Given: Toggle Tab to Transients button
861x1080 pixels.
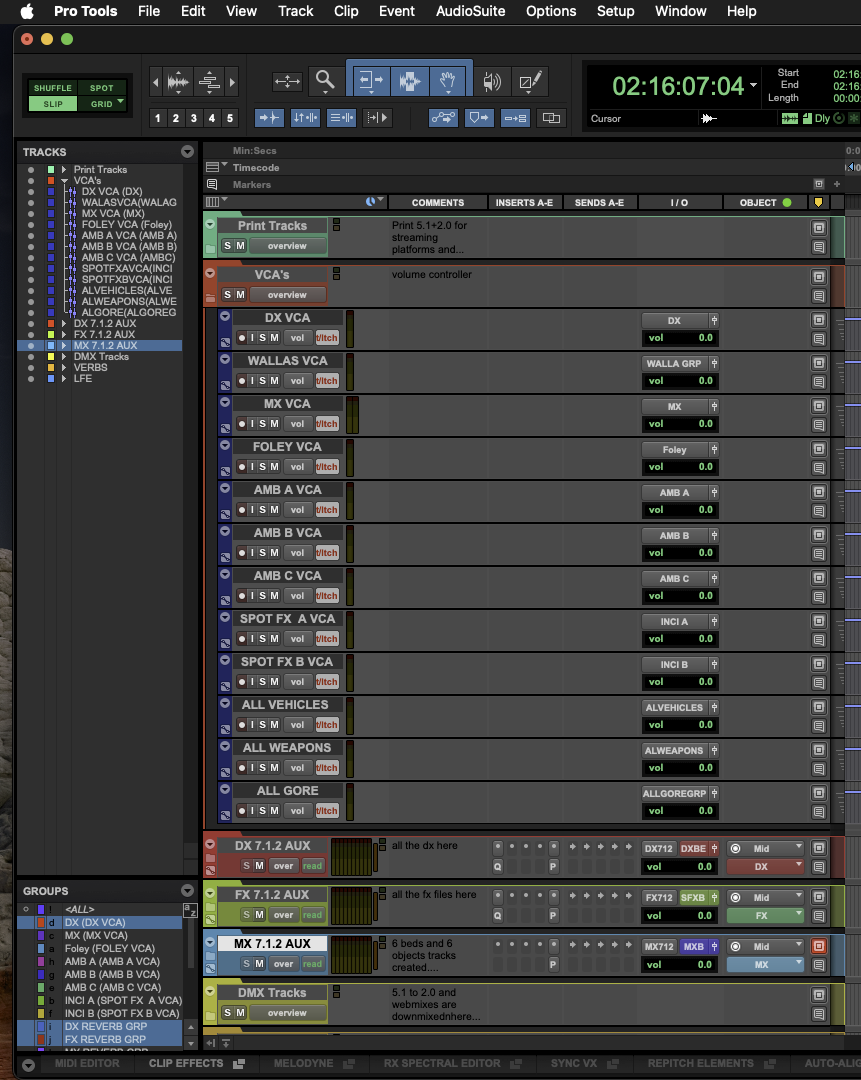Looking at the screenshot, I should (x=269, y=118).
